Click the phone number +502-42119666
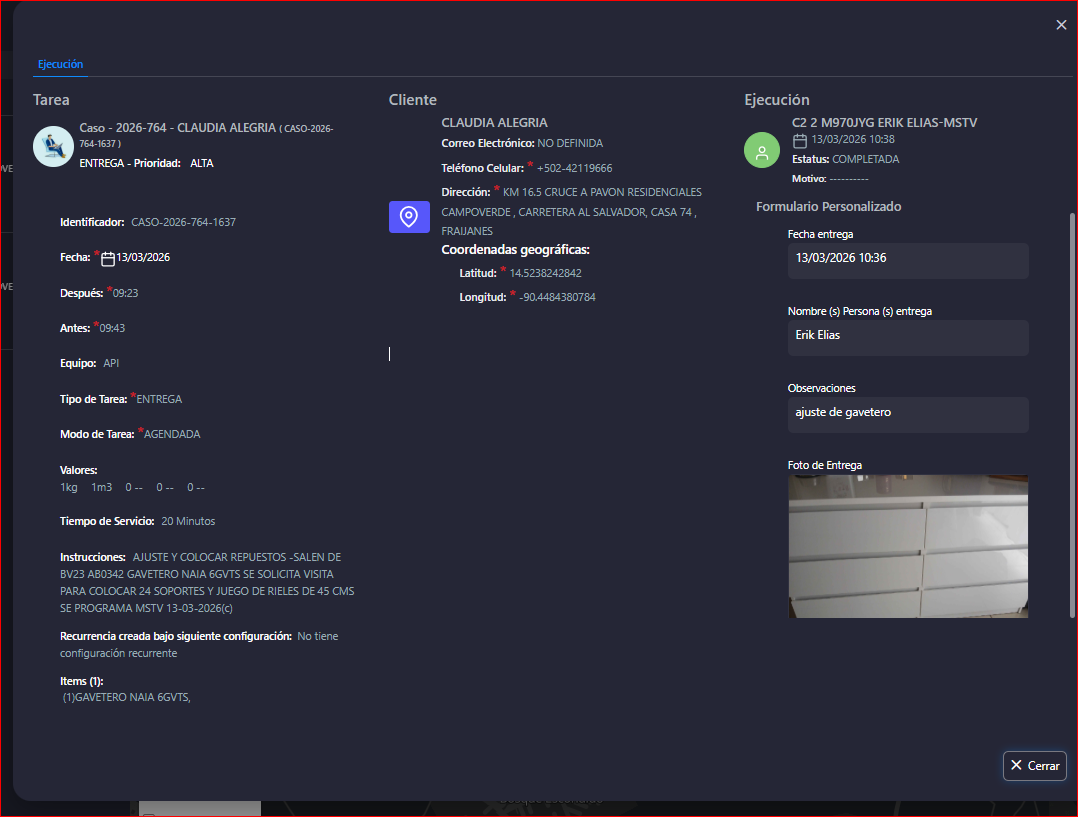The image size is (1078, 817). pyautogui.click(x=574, y=168)
